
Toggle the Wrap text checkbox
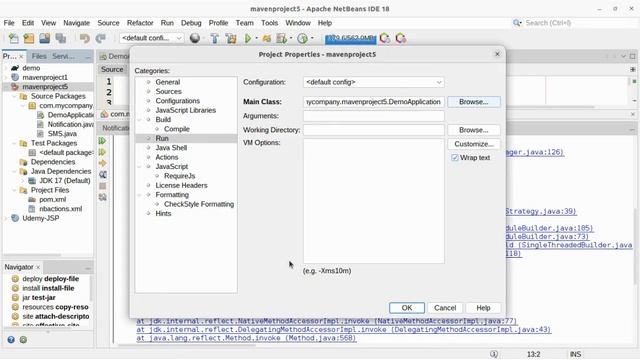pos(455,158)
